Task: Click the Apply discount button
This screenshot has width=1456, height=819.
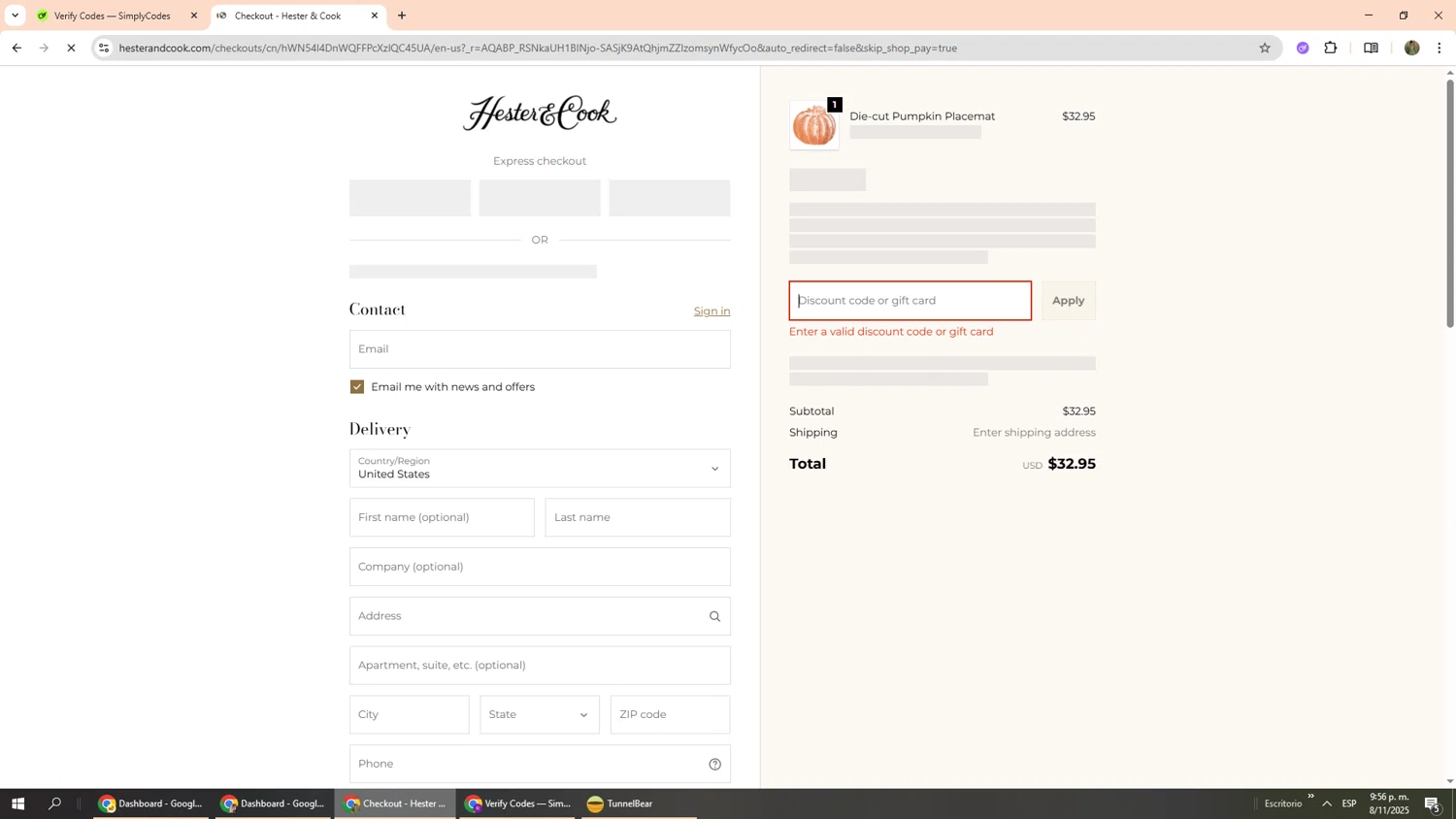Action: (x=1068, y=301)
